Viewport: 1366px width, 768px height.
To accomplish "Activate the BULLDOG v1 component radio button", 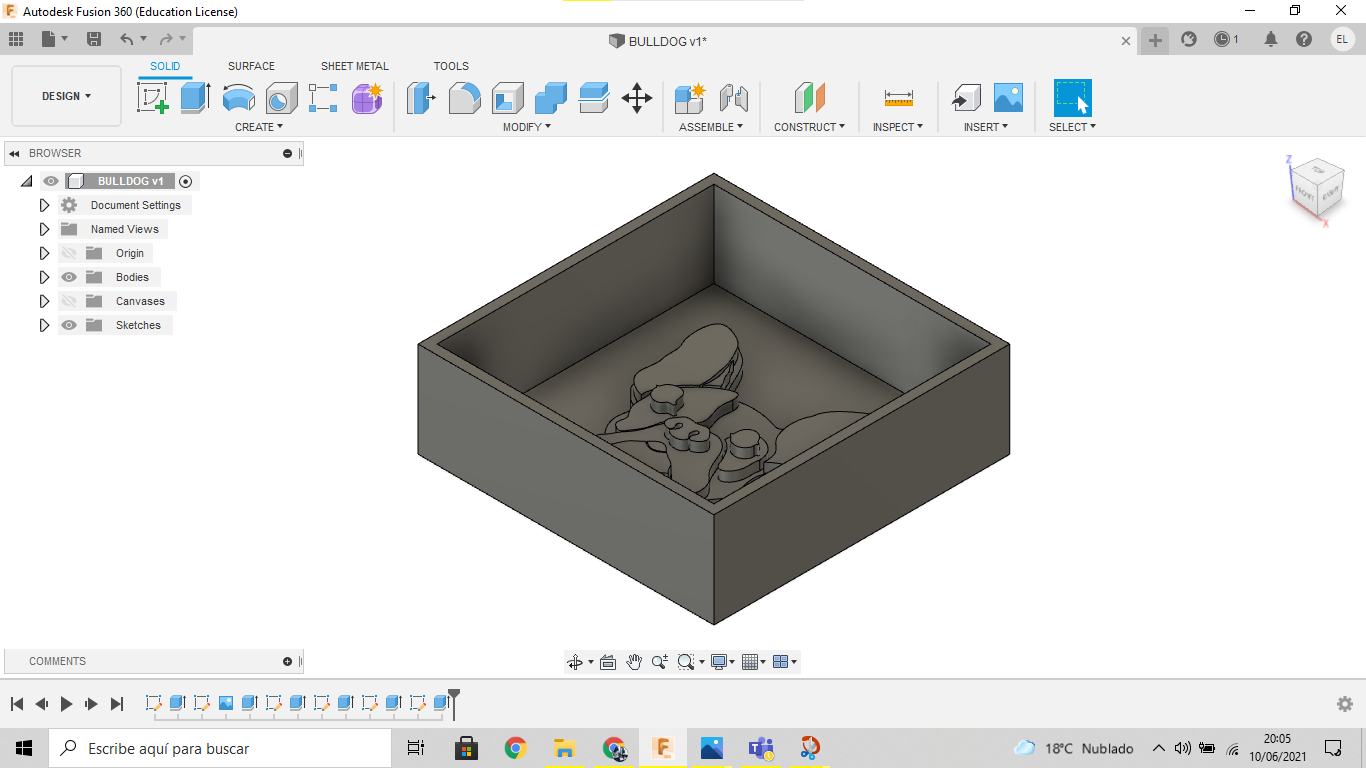I will pos(185,181).
